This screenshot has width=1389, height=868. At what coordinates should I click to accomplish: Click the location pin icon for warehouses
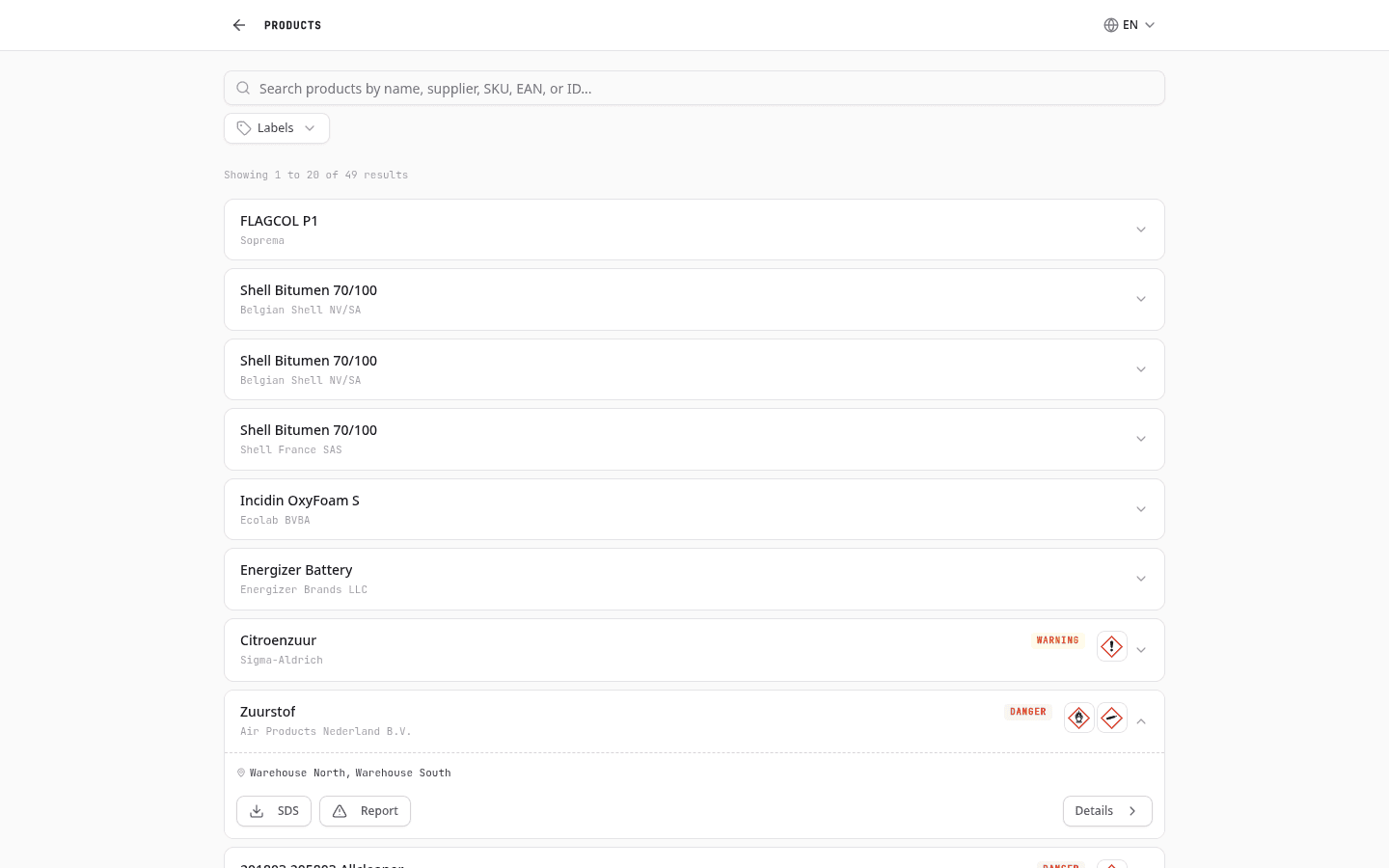click(x=241, y=773)
